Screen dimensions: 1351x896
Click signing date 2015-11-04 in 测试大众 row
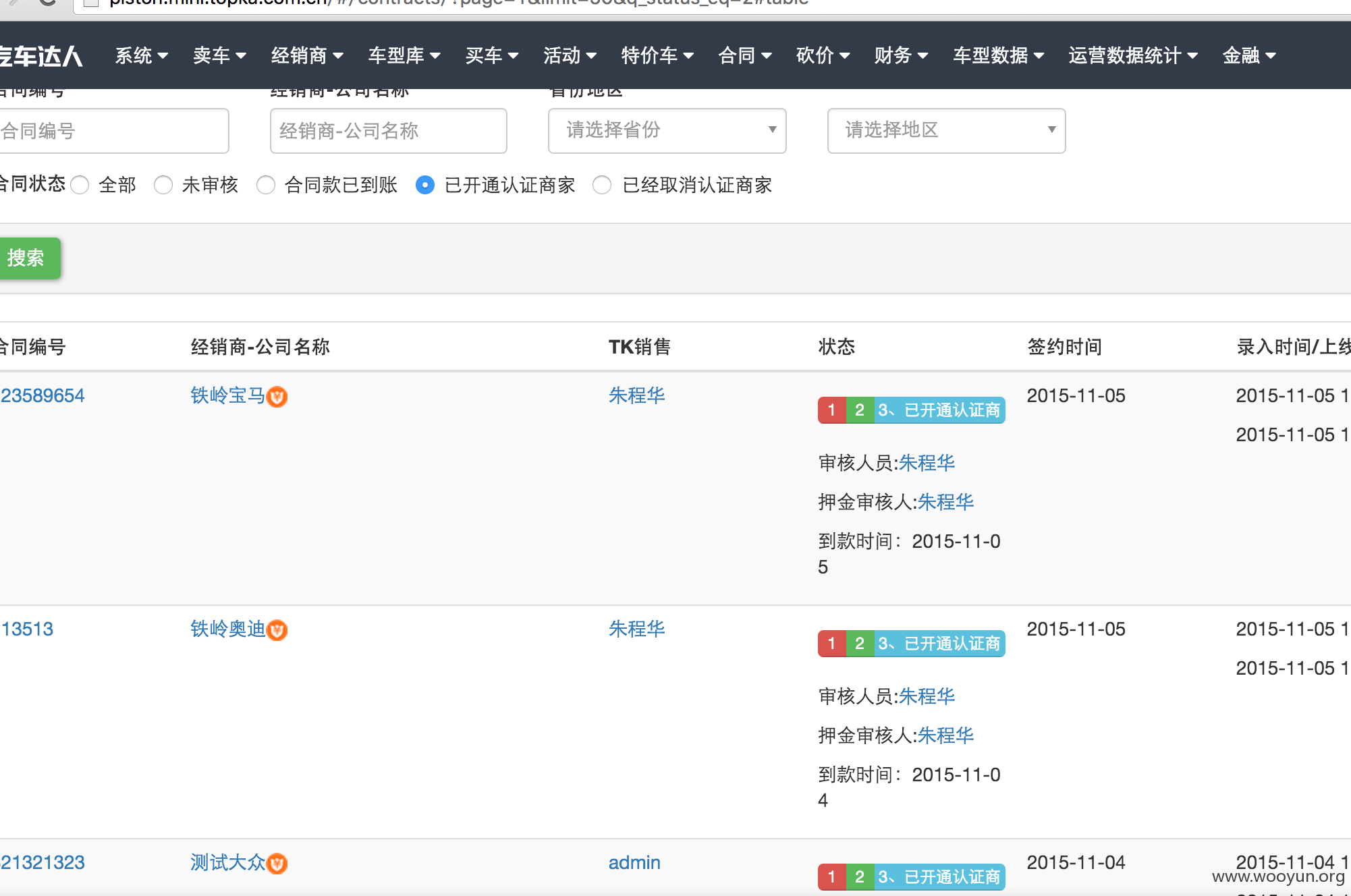(1076, 862)
